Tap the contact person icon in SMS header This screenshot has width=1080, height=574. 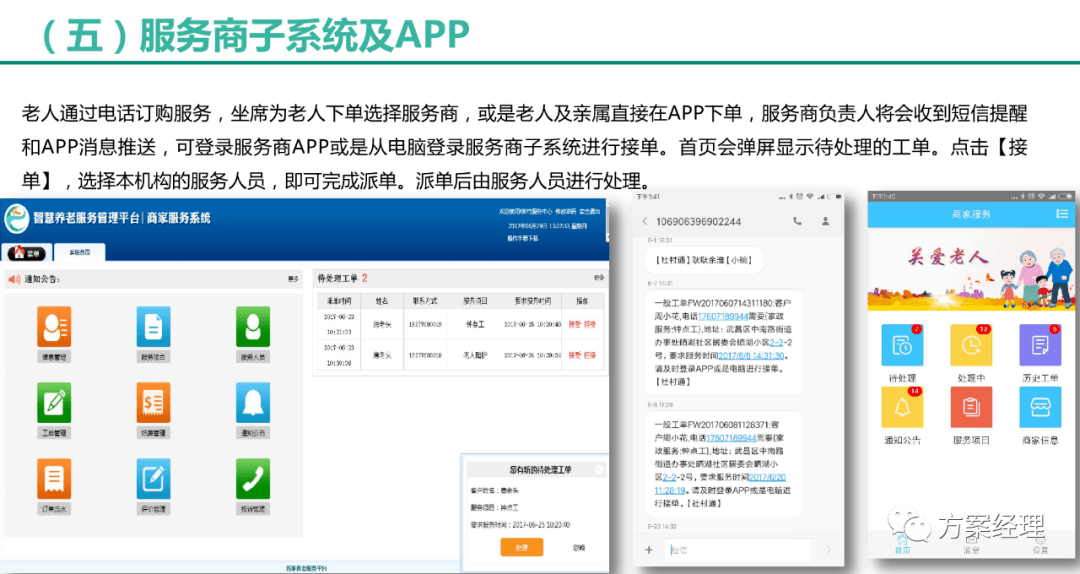coord(825,220)
